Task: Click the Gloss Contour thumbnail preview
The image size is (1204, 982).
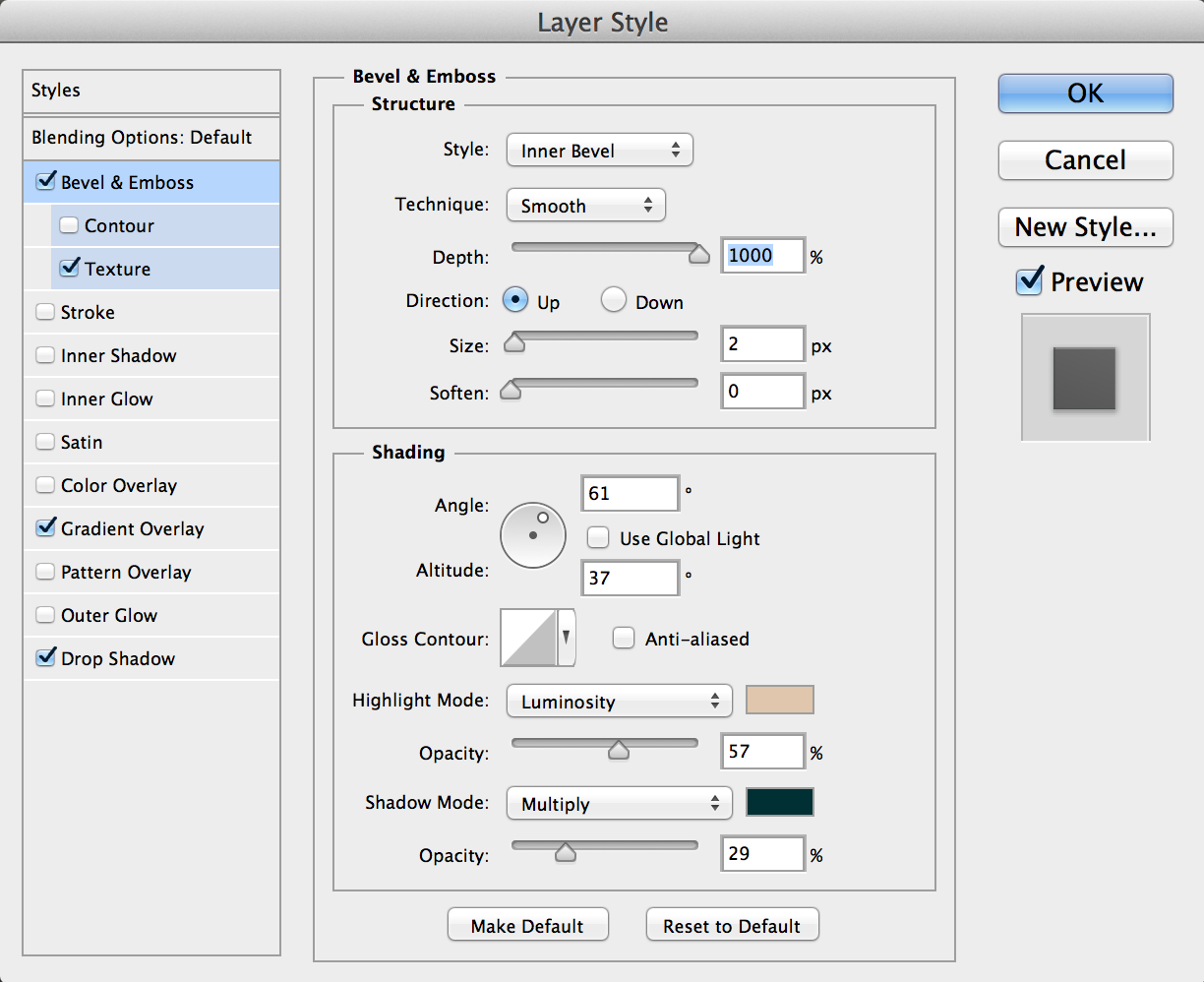Action: [529, 639]
